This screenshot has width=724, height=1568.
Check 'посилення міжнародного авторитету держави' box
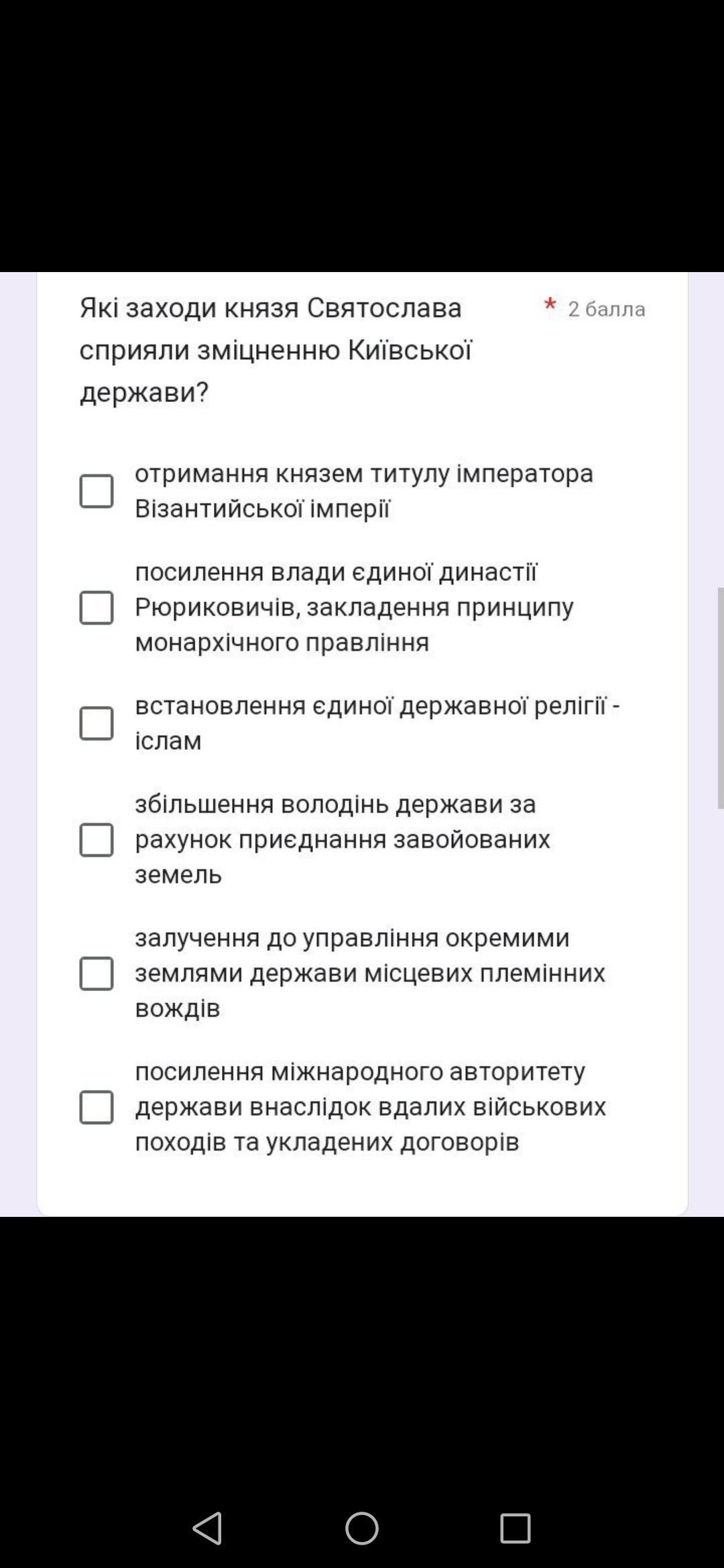point(97,1107)
